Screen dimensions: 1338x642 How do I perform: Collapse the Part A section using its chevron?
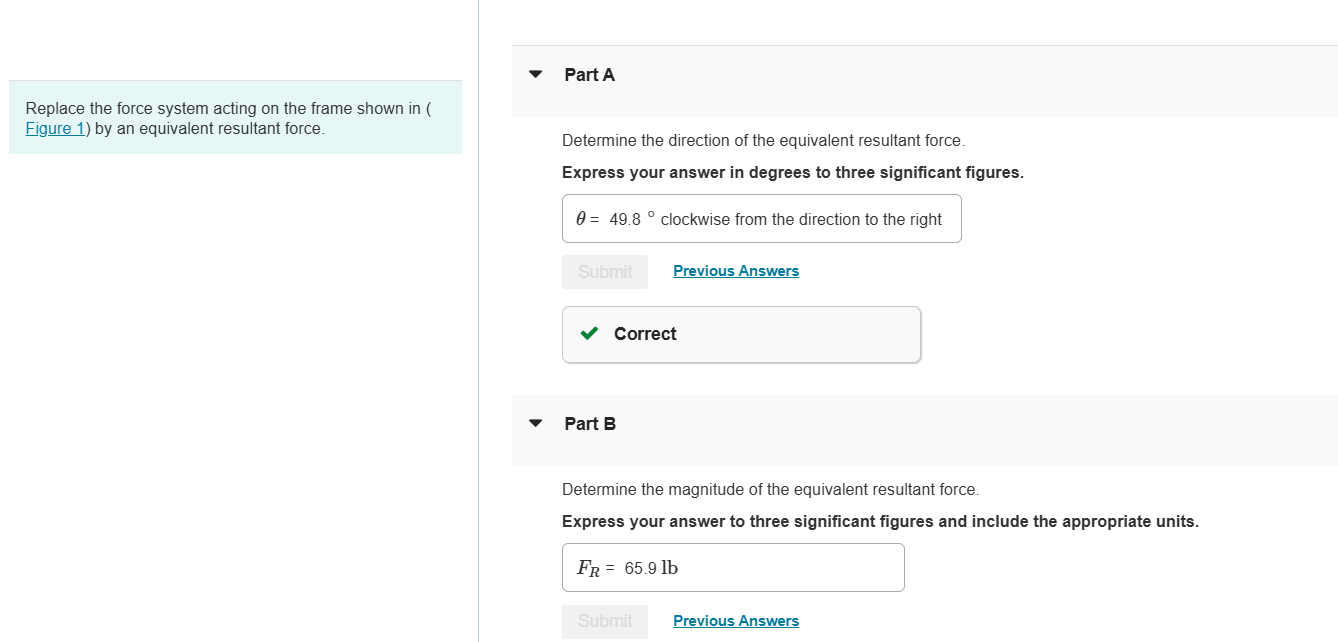pyautogui.click(x=535, y=74)
